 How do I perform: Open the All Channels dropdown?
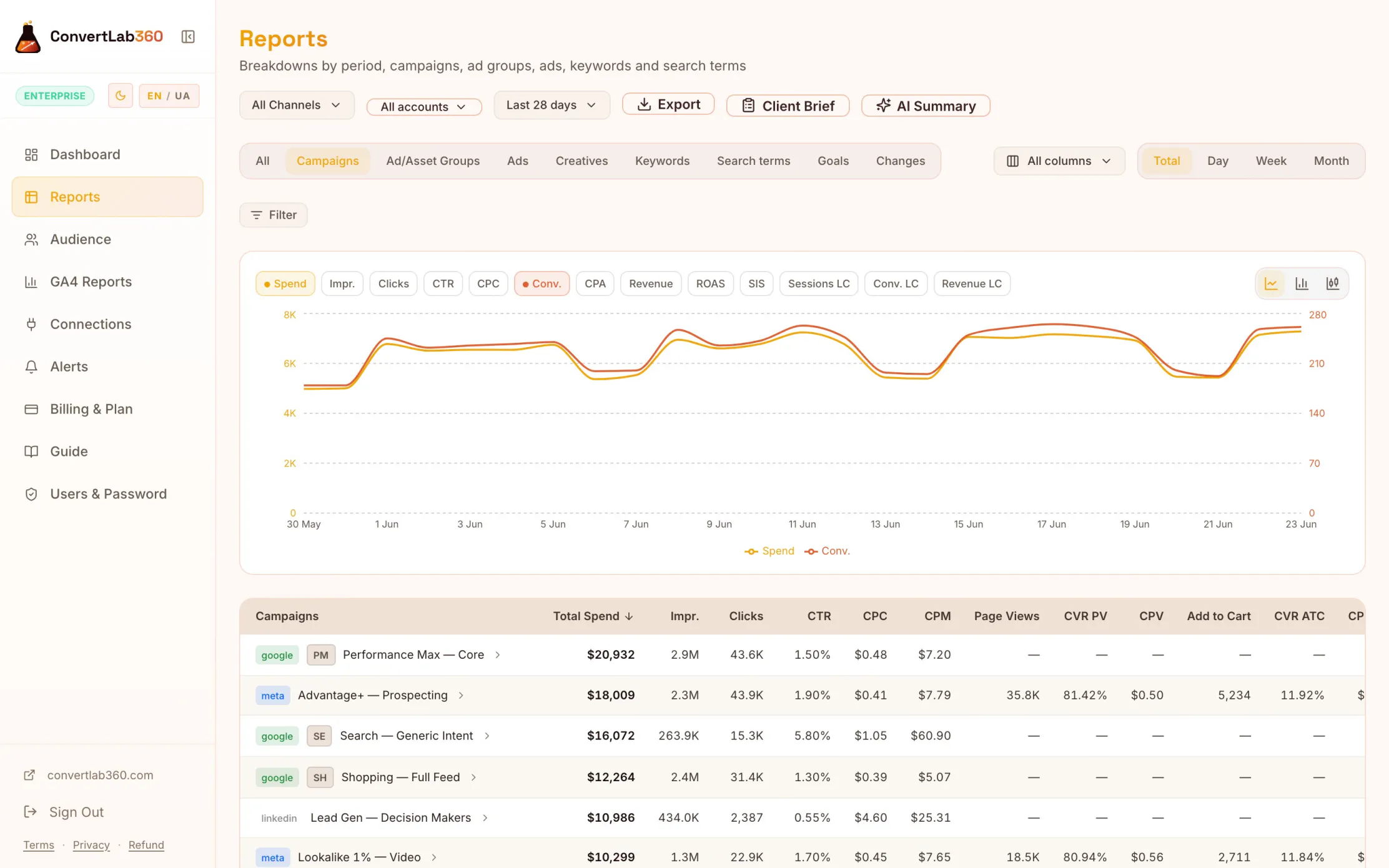point(297,105)
